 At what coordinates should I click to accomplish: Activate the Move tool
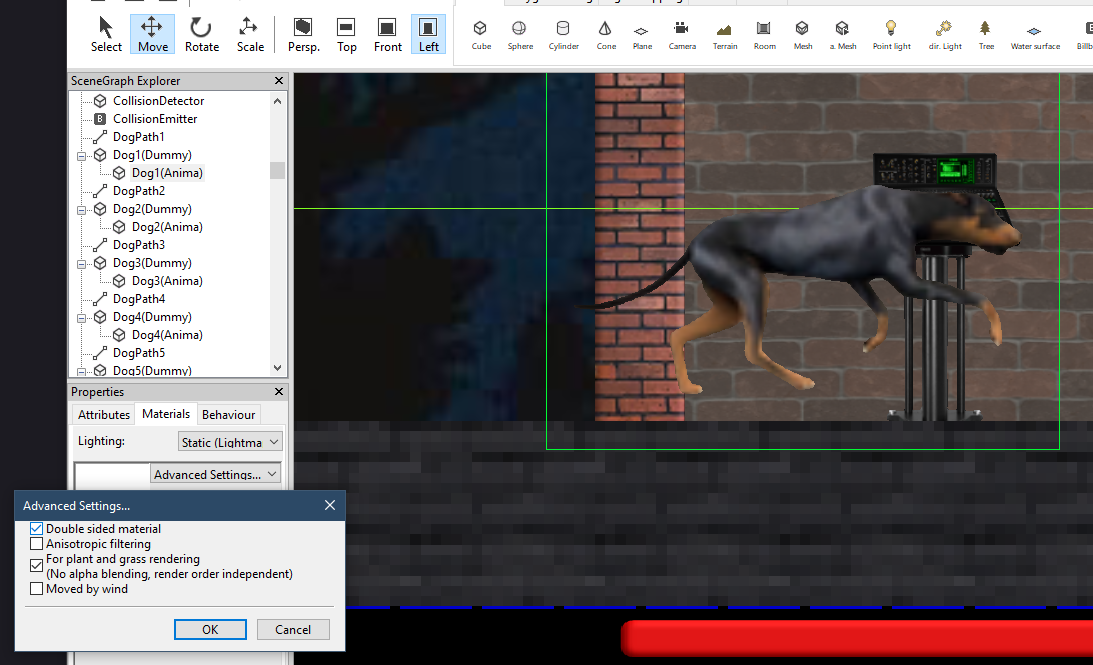(x=153, y=34)
